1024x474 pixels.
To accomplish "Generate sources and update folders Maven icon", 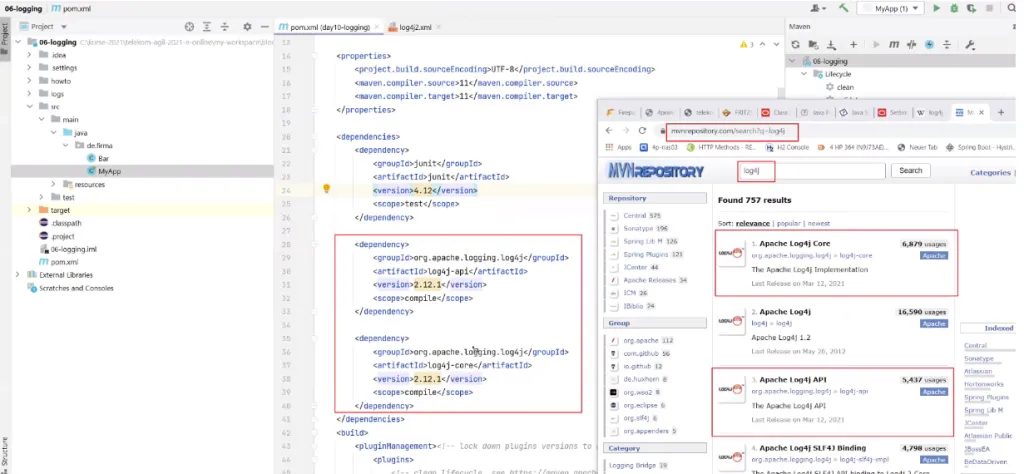I will (x=813, y=44).
